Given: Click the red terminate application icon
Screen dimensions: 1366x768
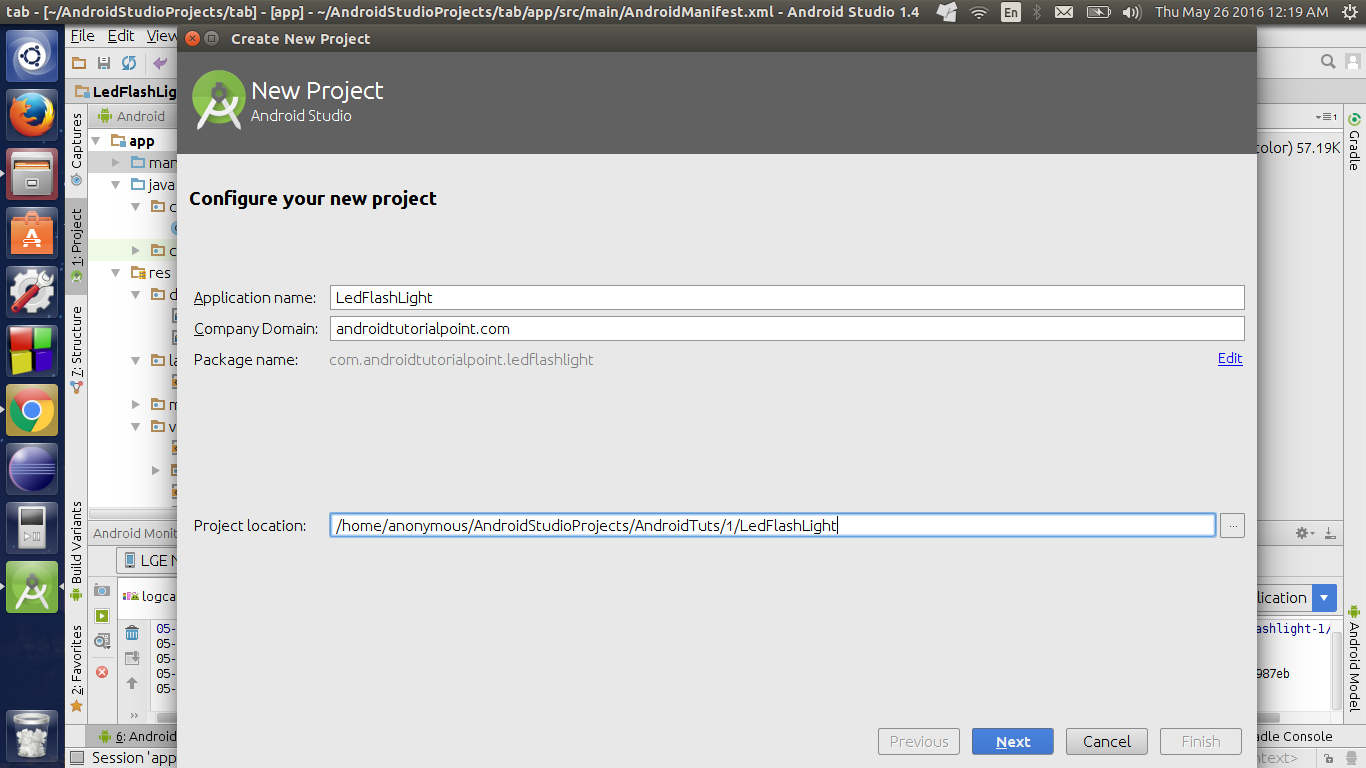Looking at the screenshot, I should click(x=102, y=672).
